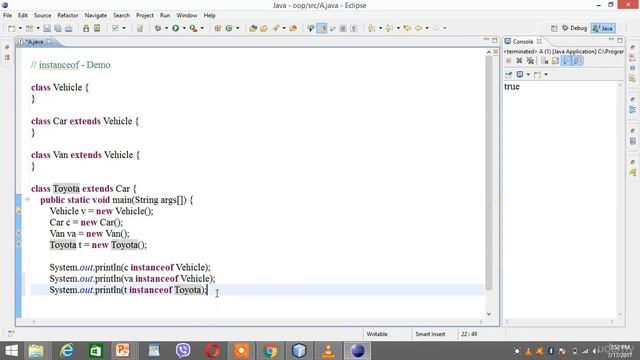Click the Open Task icon
640x360 pixels.
click(x=264, y=28)
